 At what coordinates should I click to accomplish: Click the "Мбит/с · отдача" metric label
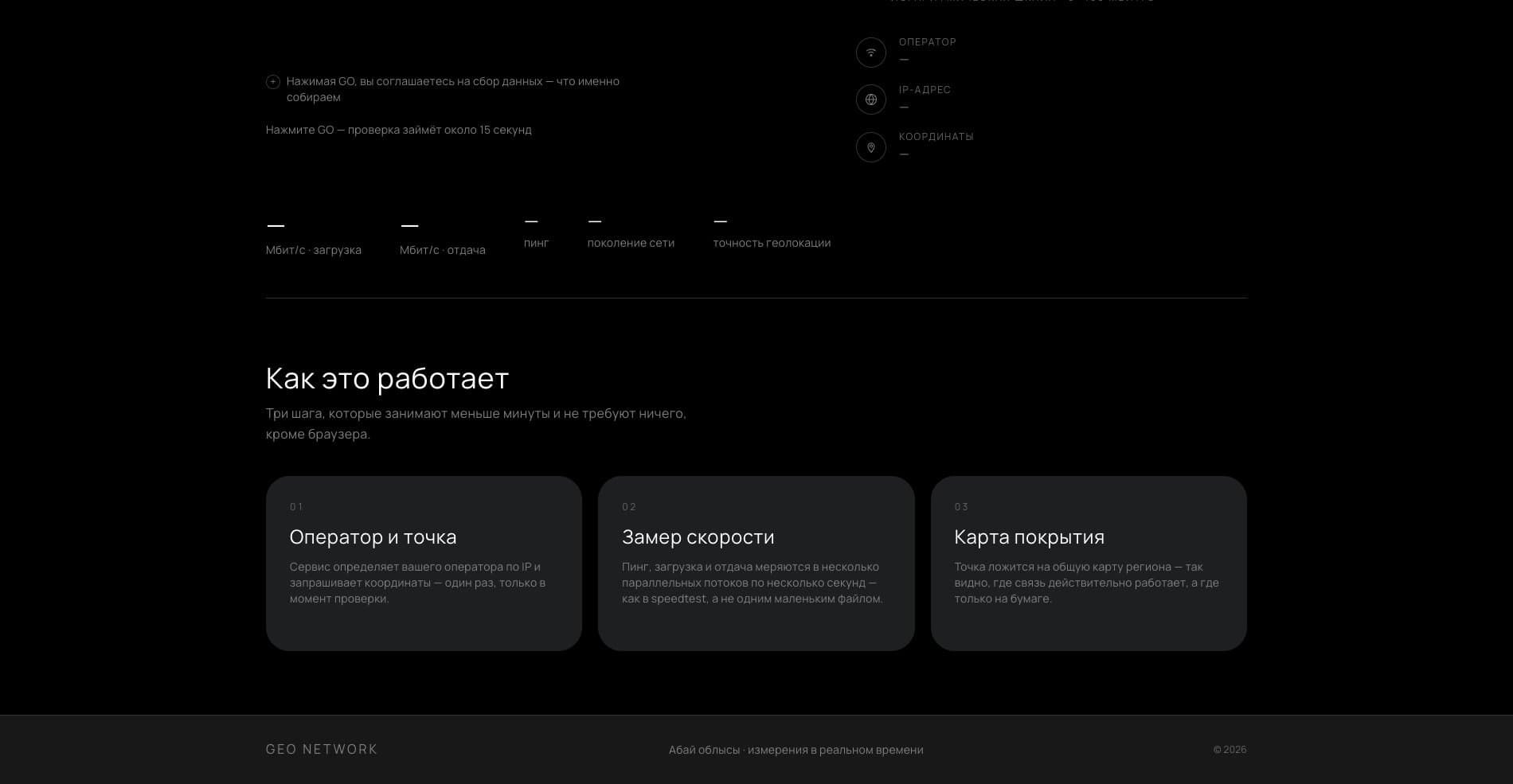[x=443, y=250]
